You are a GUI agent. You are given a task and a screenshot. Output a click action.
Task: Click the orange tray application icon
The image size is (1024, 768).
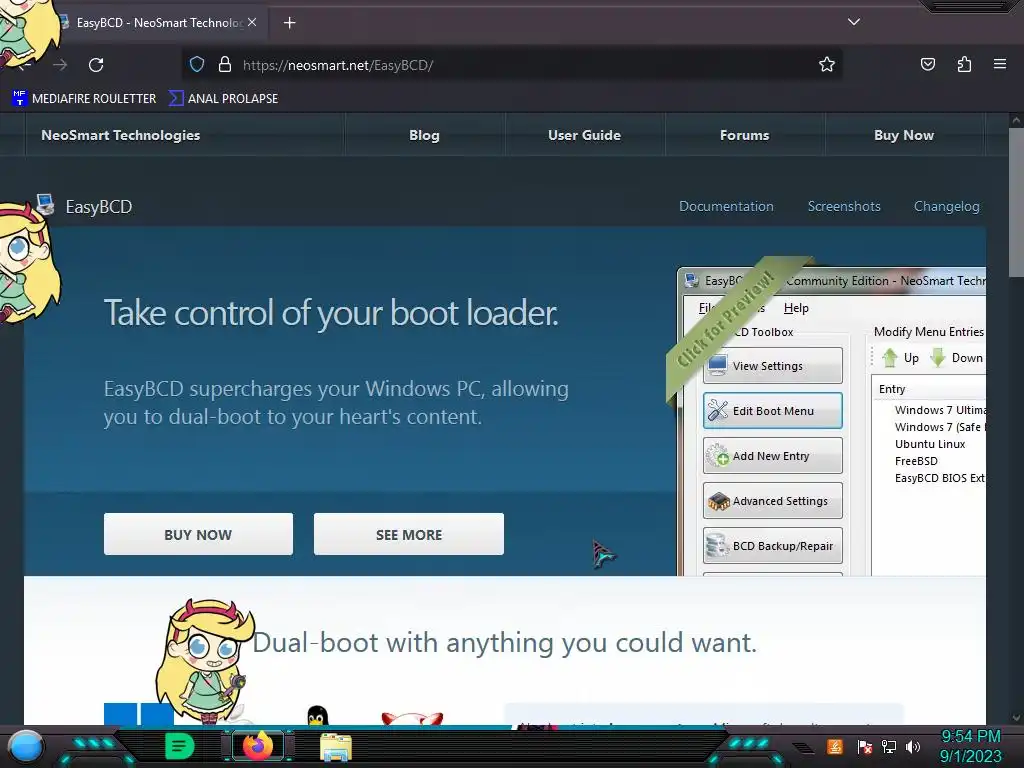835,746
